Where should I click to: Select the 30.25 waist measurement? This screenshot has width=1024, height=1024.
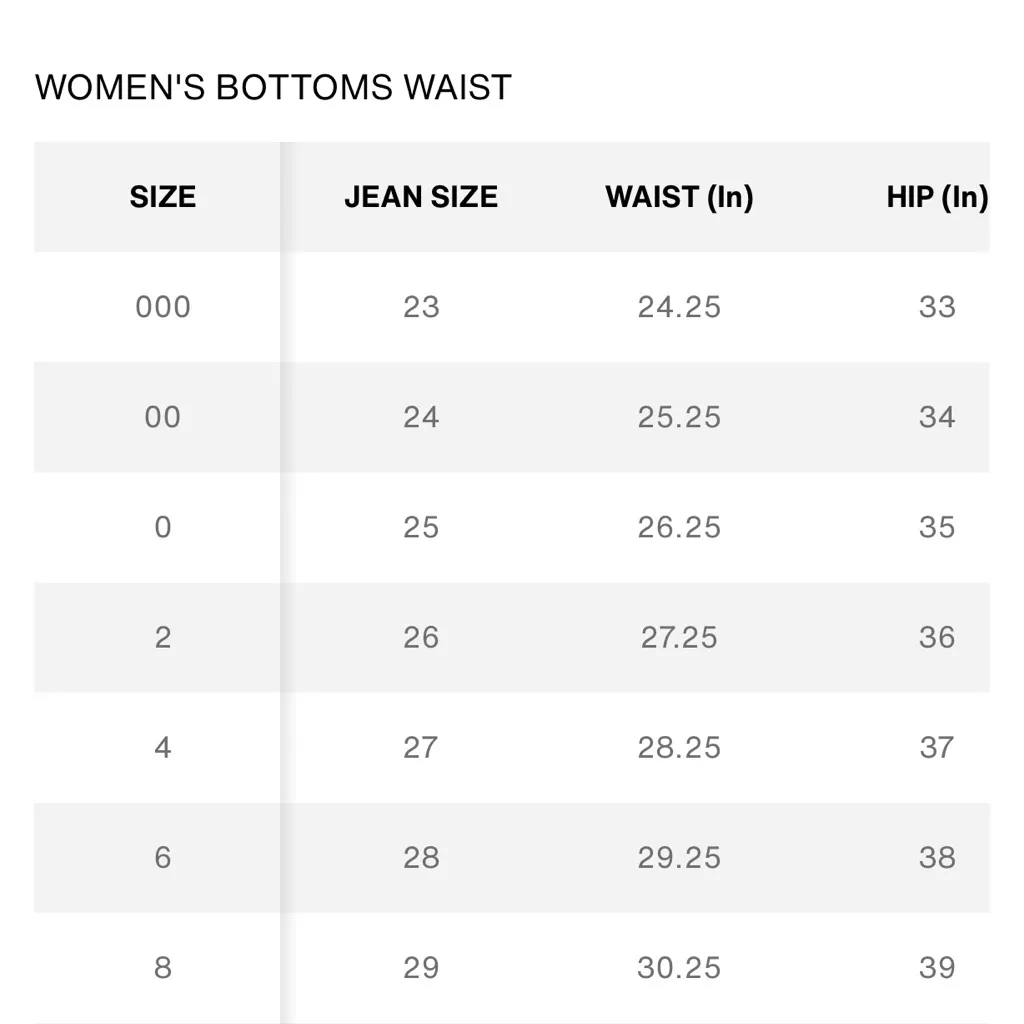click(679, 967)
